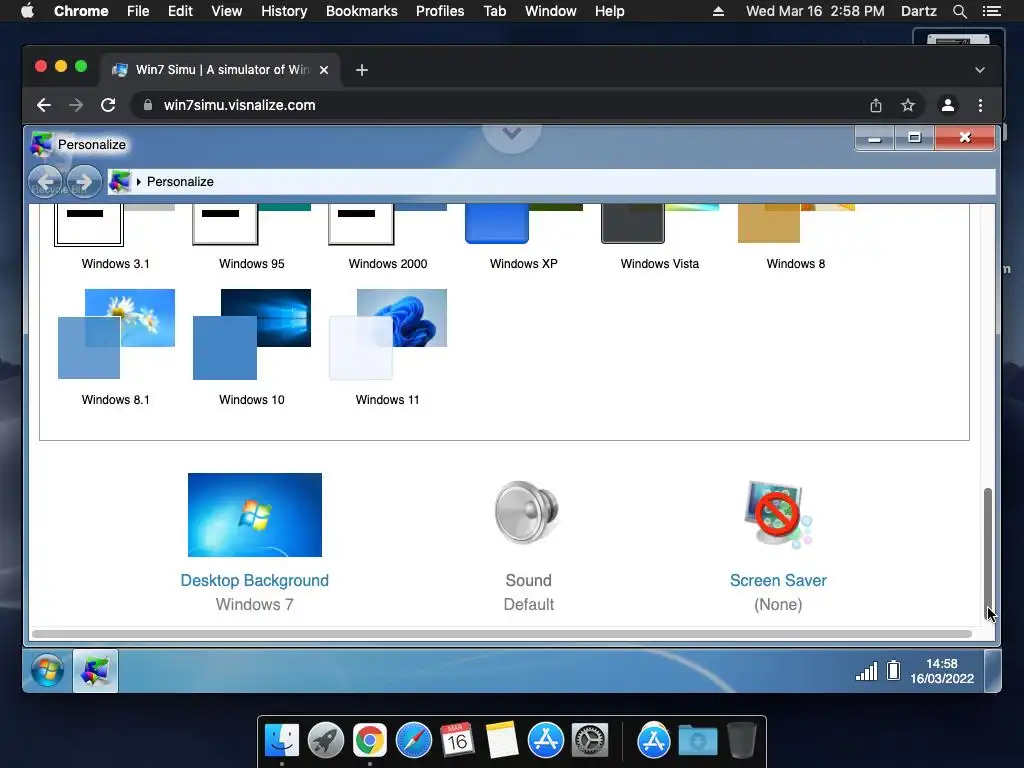Image resolution: width=1024 pixels, height=768 pixels.
Task: Click the Personalize taskbar button
Action: (x=95, y=671)
